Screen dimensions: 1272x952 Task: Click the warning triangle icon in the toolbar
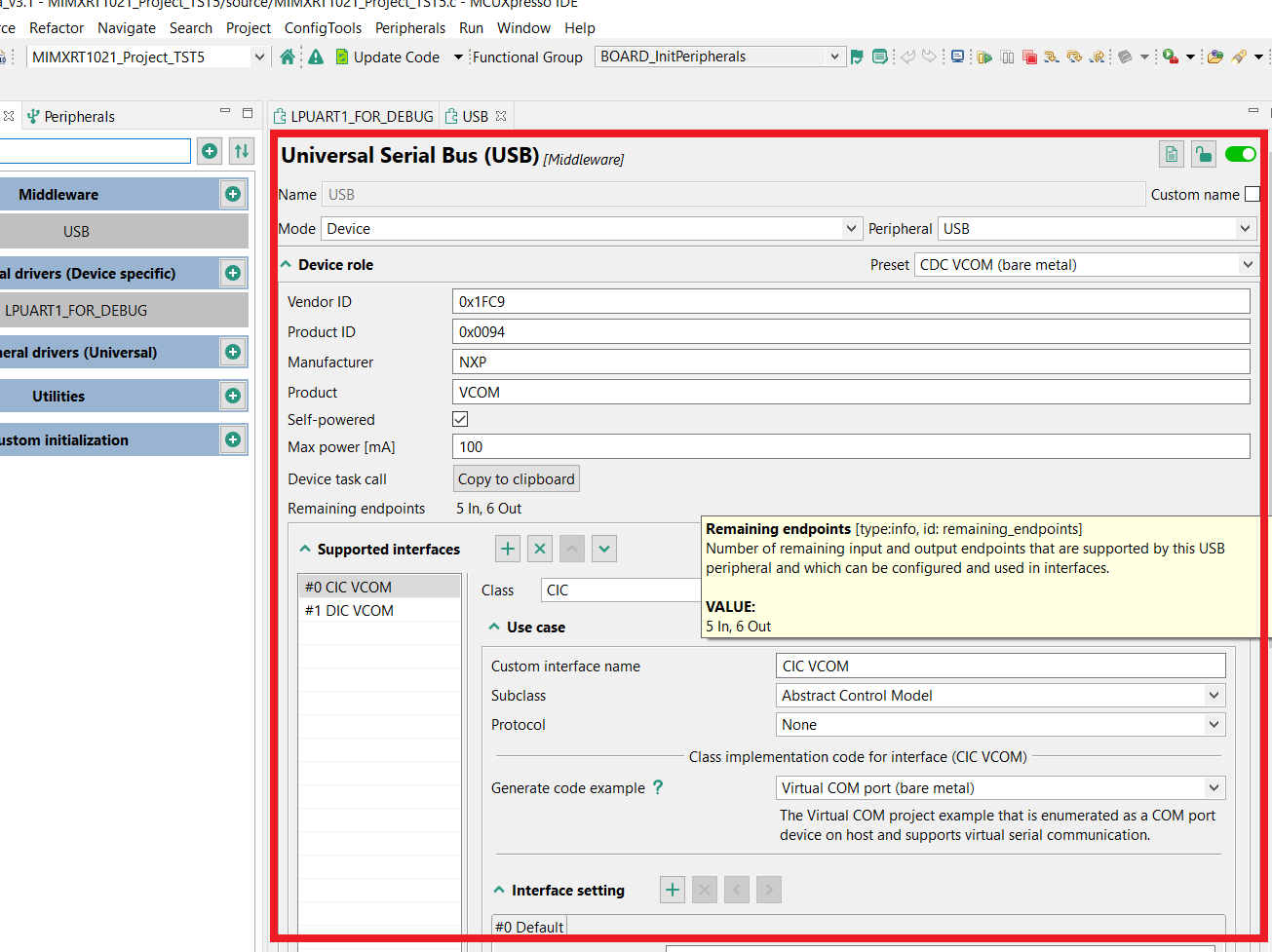point(316,57)
